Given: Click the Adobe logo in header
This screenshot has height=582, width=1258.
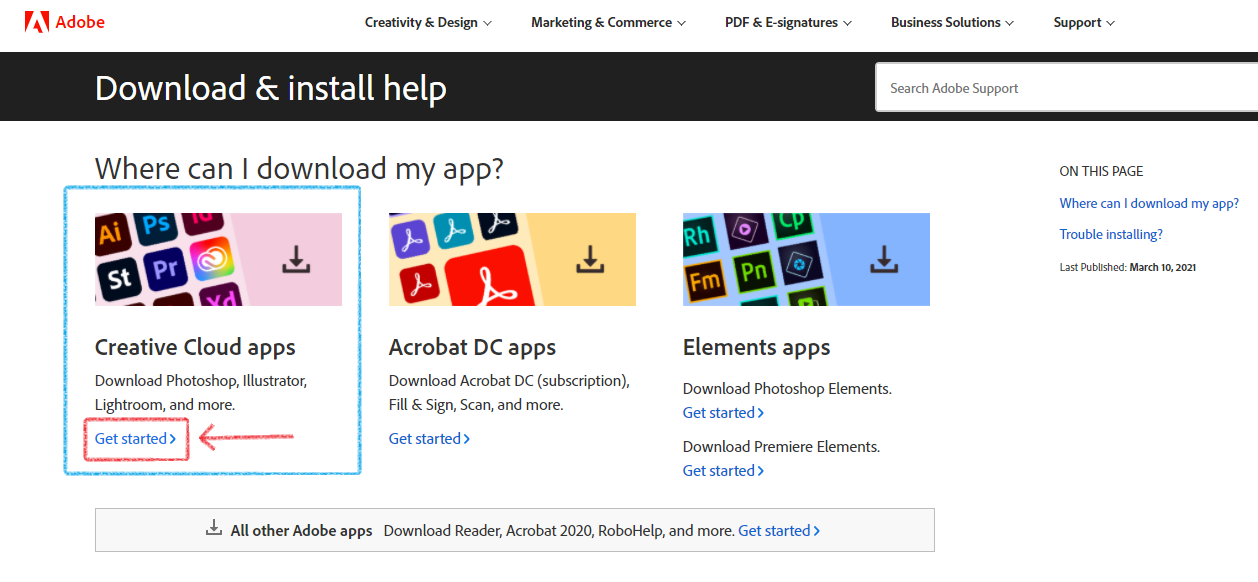Looking at the screenshot, I should tap(64, 22).
